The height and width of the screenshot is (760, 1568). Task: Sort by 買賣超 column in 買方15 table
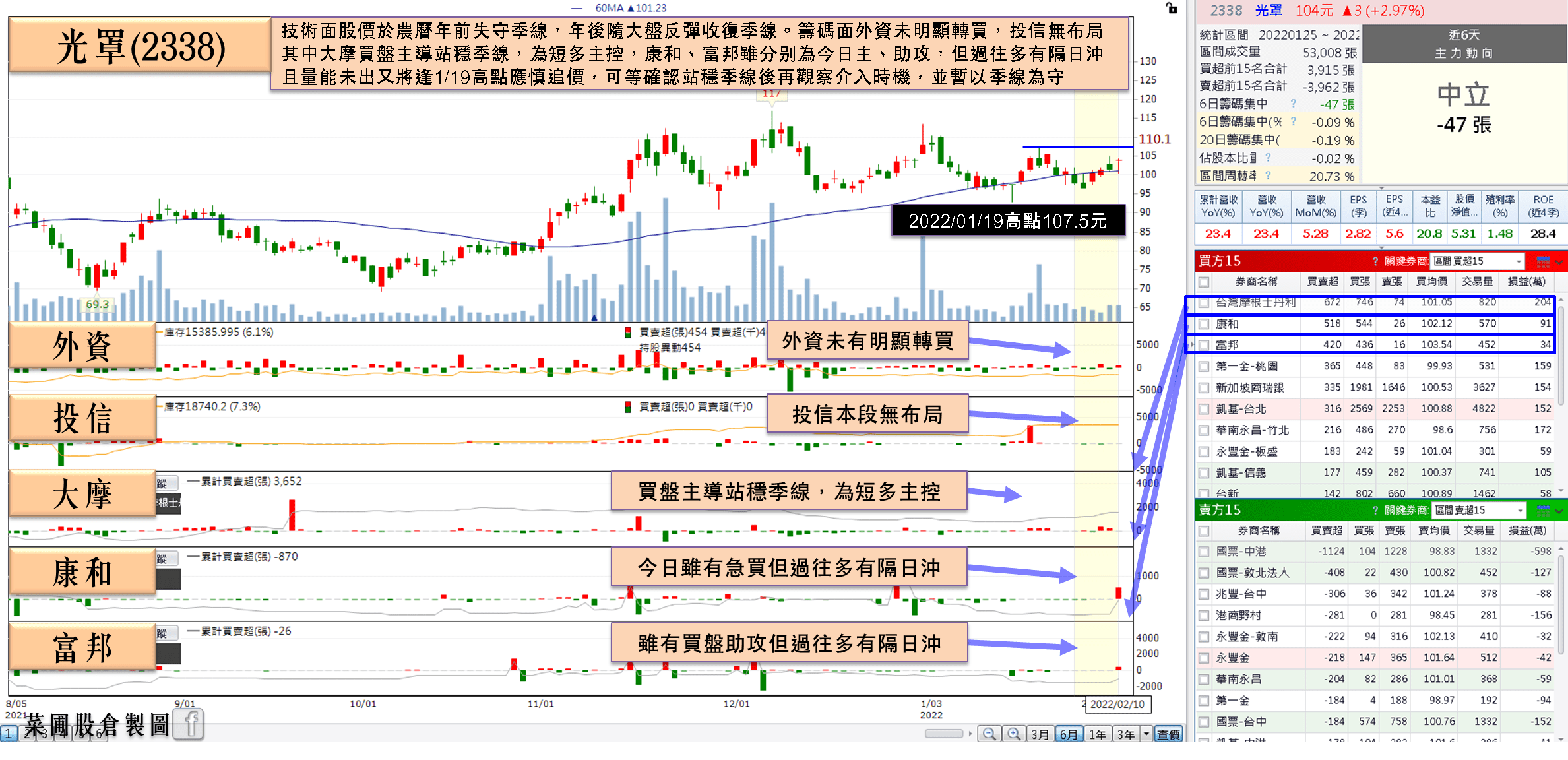[x=1323, y=282]
